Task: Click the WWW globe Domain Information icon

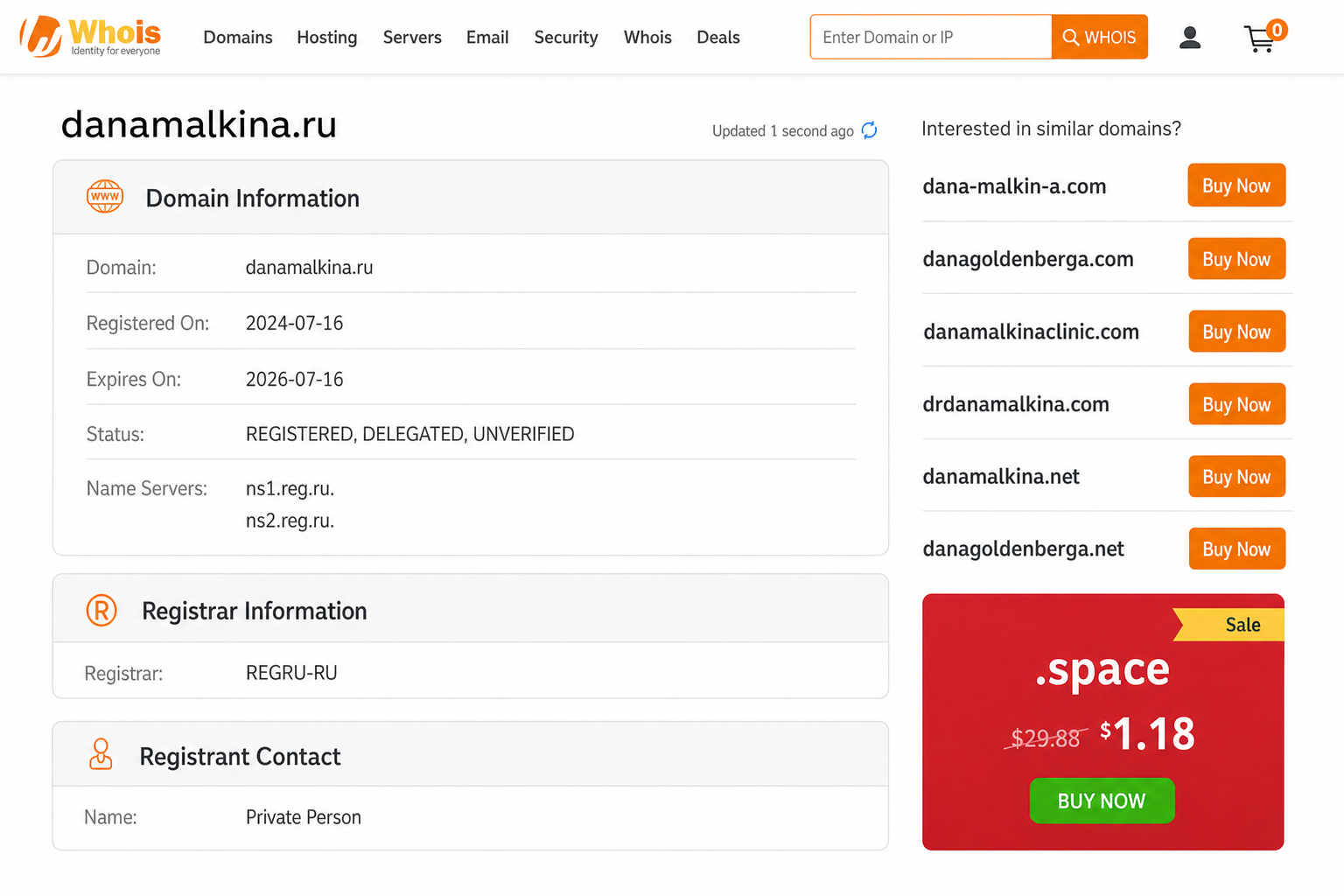Action: [x=105, y=197]
